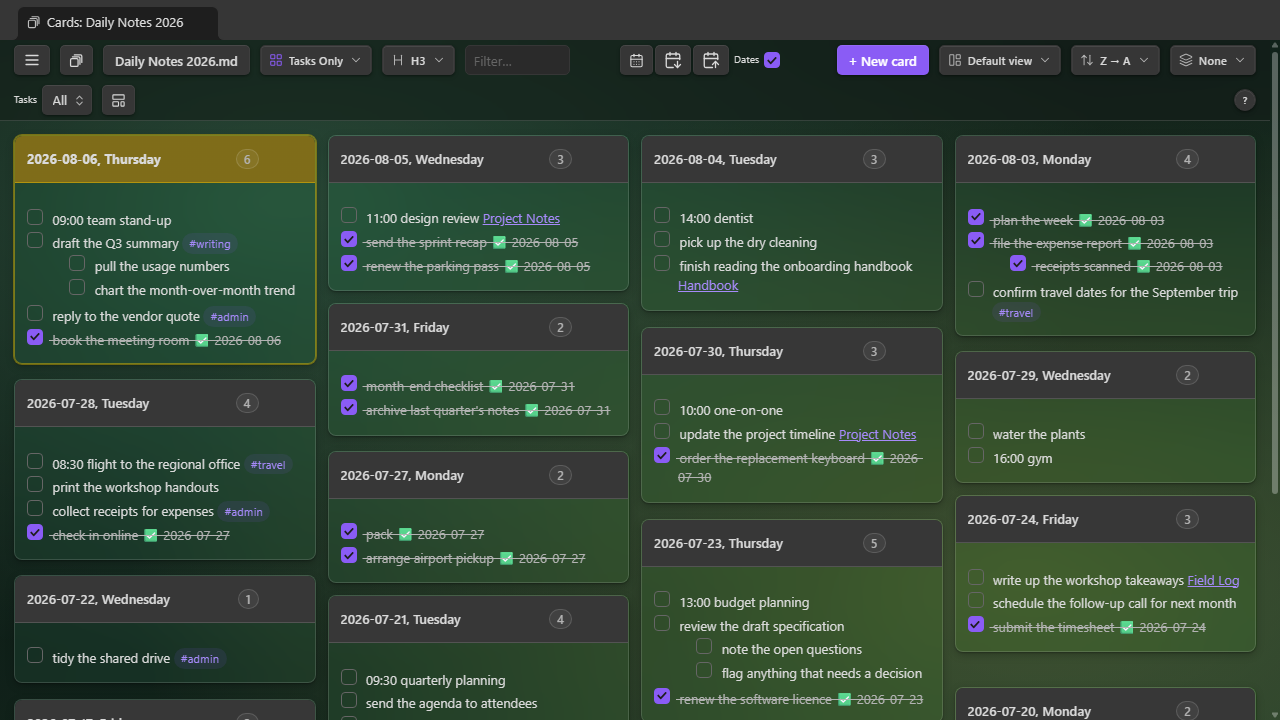Open the Z → A sort dropdown
Image resolution: width=1280 pixels, height=720 pixels.
(x=1115, y=60)
